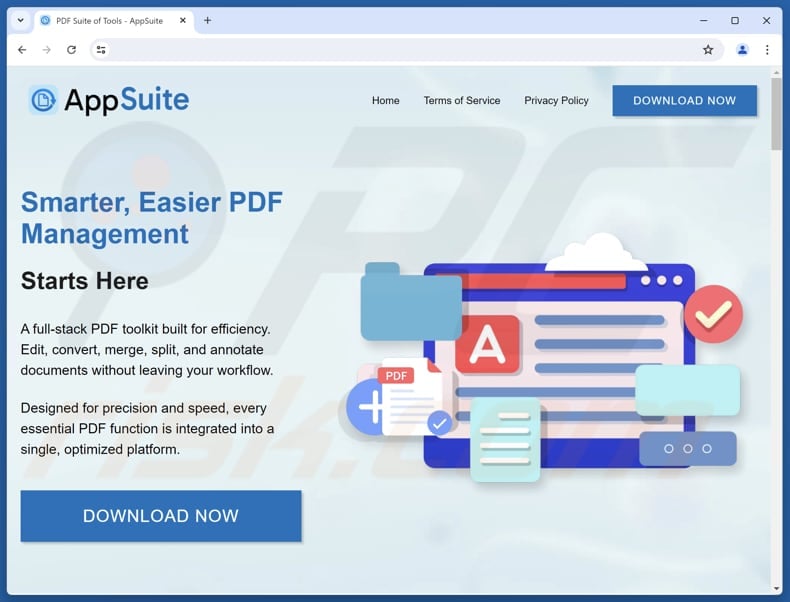Maximize the browser window

point(735,21)
